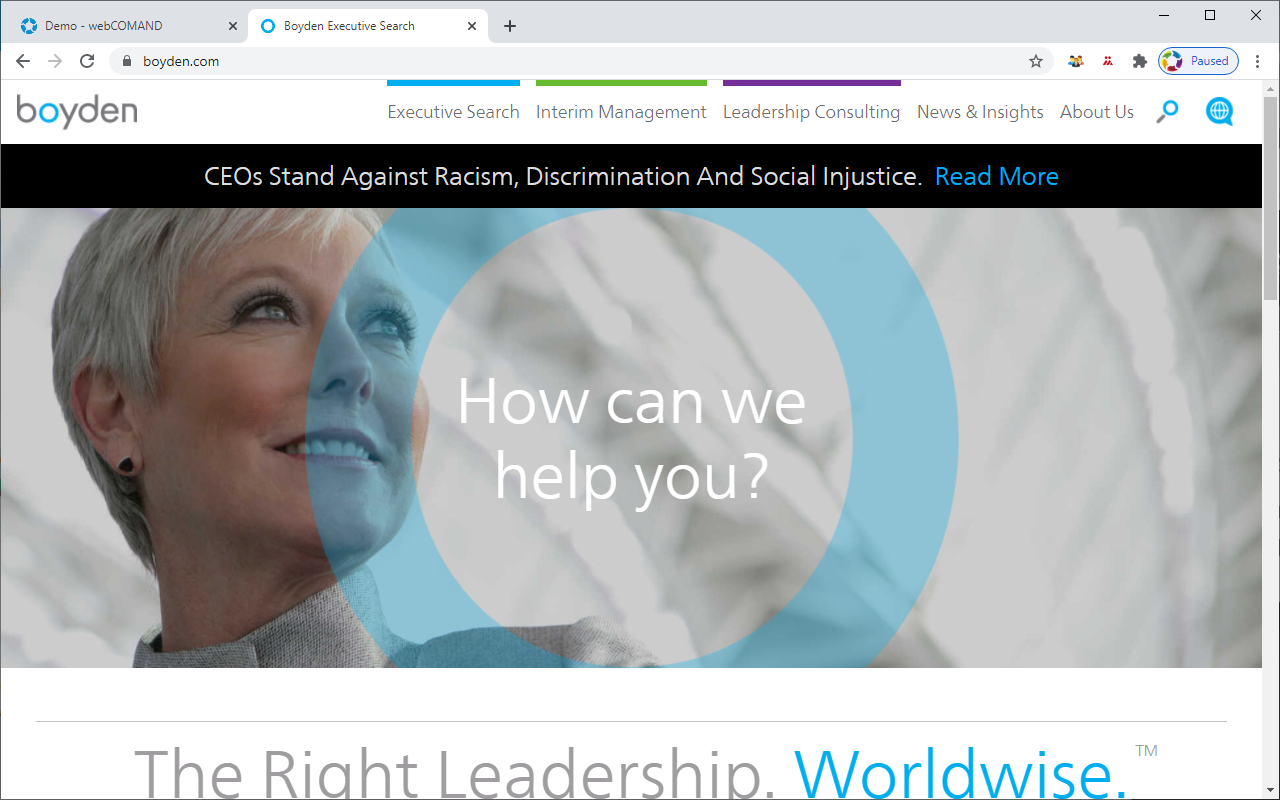Go back to the previous page
Screen dimensions: 1280x800
click(x=23, y=61)
